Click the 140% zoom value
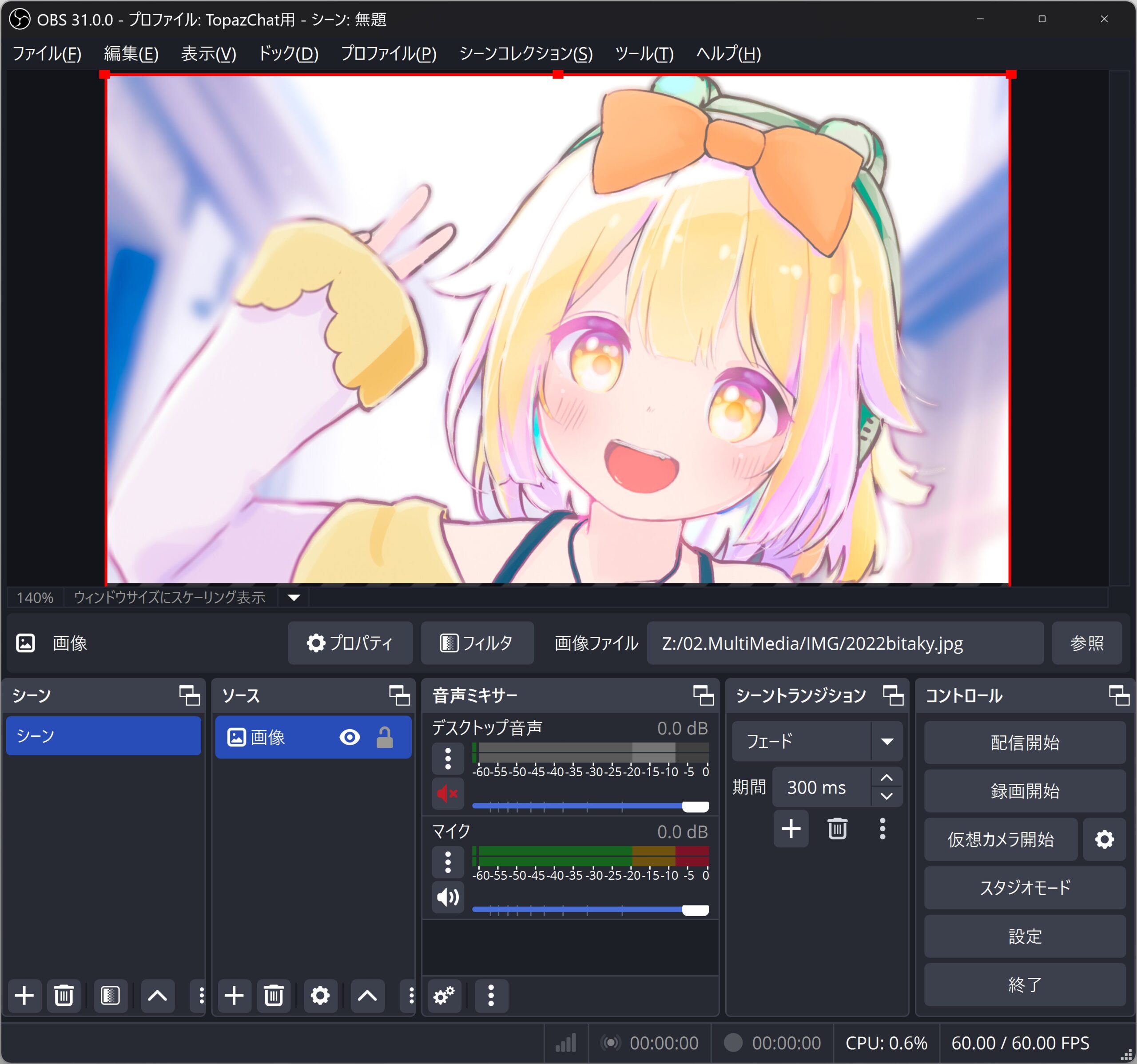 35,597
